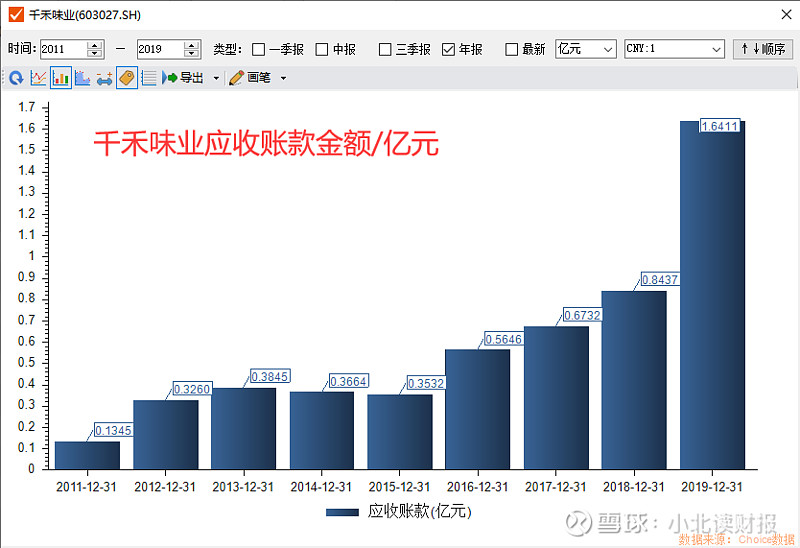
Task: Click the 0.1345 data label
Action: point(113,431)
